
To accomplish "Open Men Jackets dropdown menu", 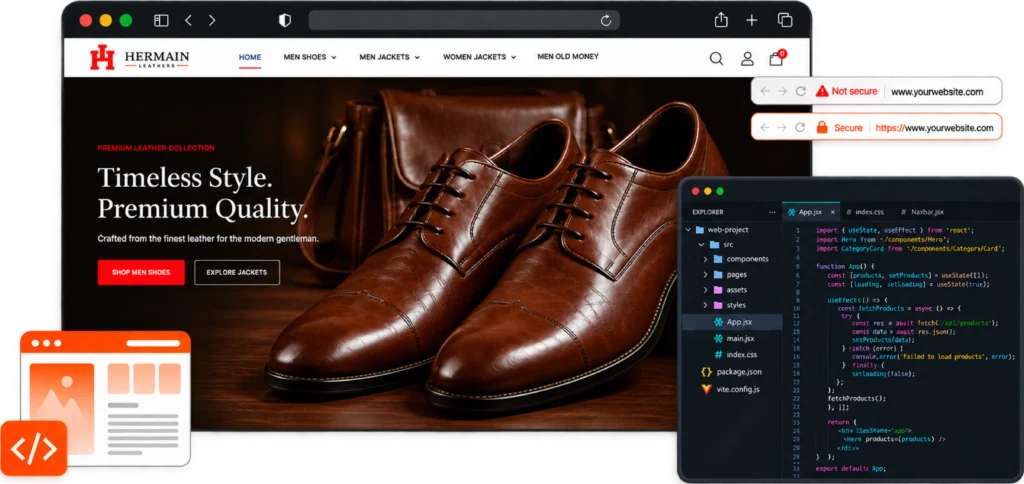I will [x=389, y=57].
